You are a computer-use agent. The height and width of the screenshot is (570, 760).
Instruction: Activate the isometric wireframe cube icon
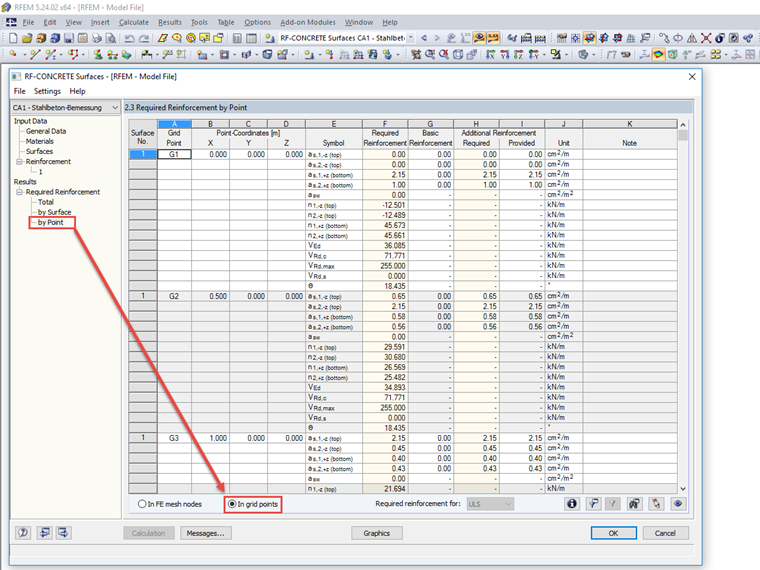[458, 55]
